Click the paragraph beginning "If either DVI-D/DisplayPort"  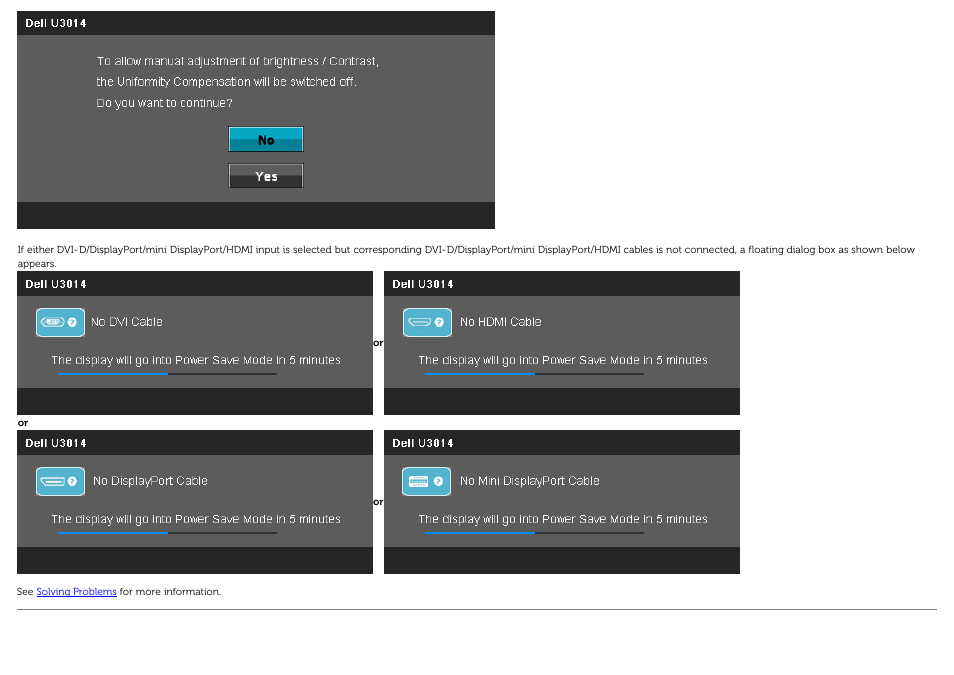(466, 256)
